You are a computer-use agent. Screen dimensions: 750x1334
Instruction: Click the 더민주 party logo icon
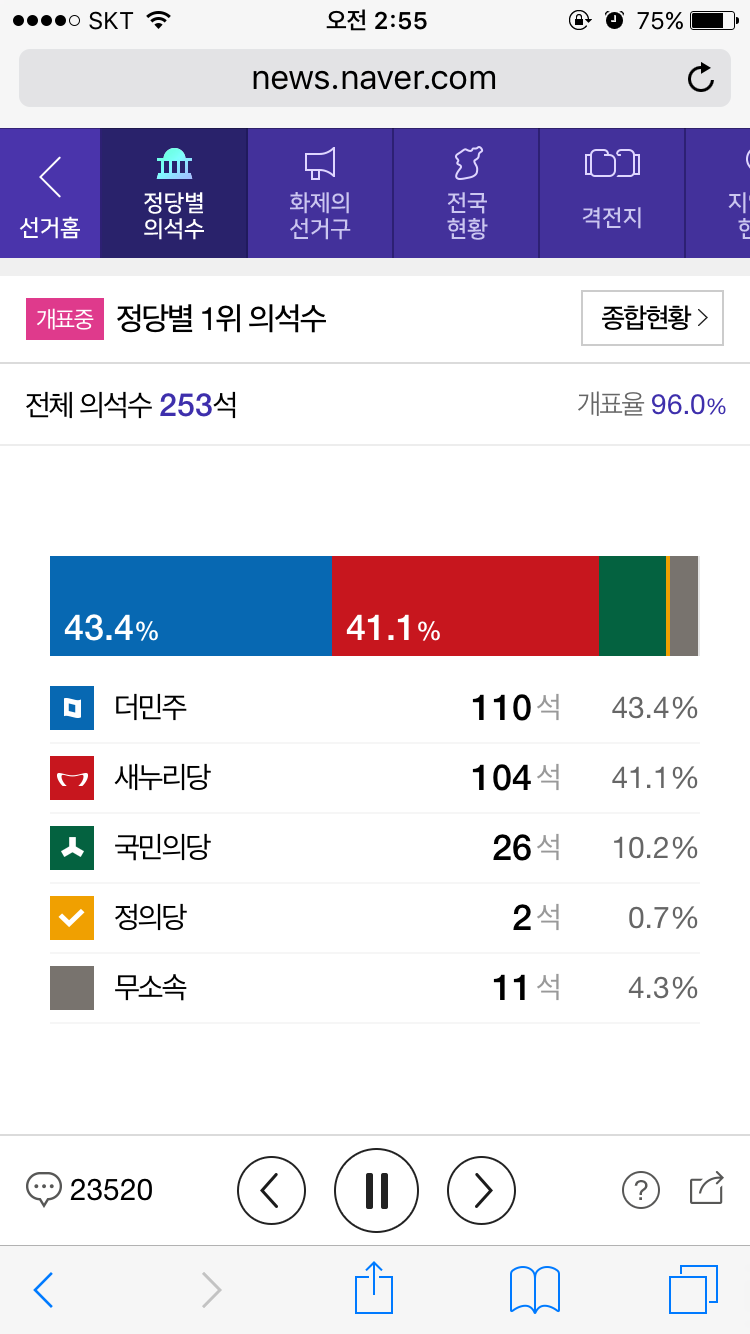[x=71, y=707]
